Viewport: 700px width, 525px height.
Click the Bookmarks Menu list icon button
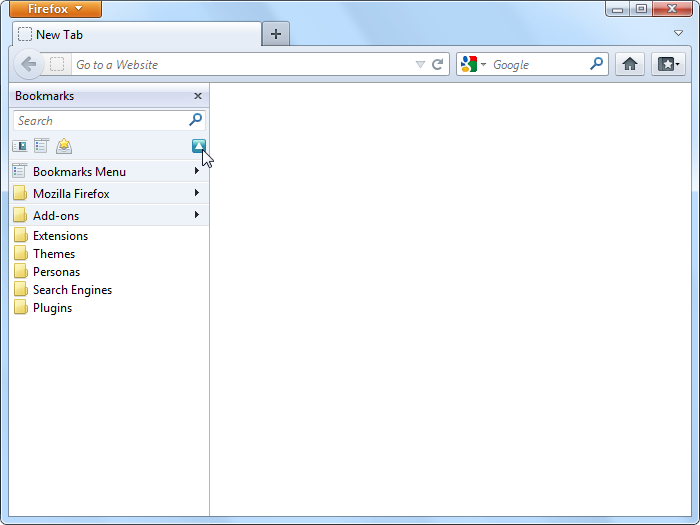coord(41,146)
